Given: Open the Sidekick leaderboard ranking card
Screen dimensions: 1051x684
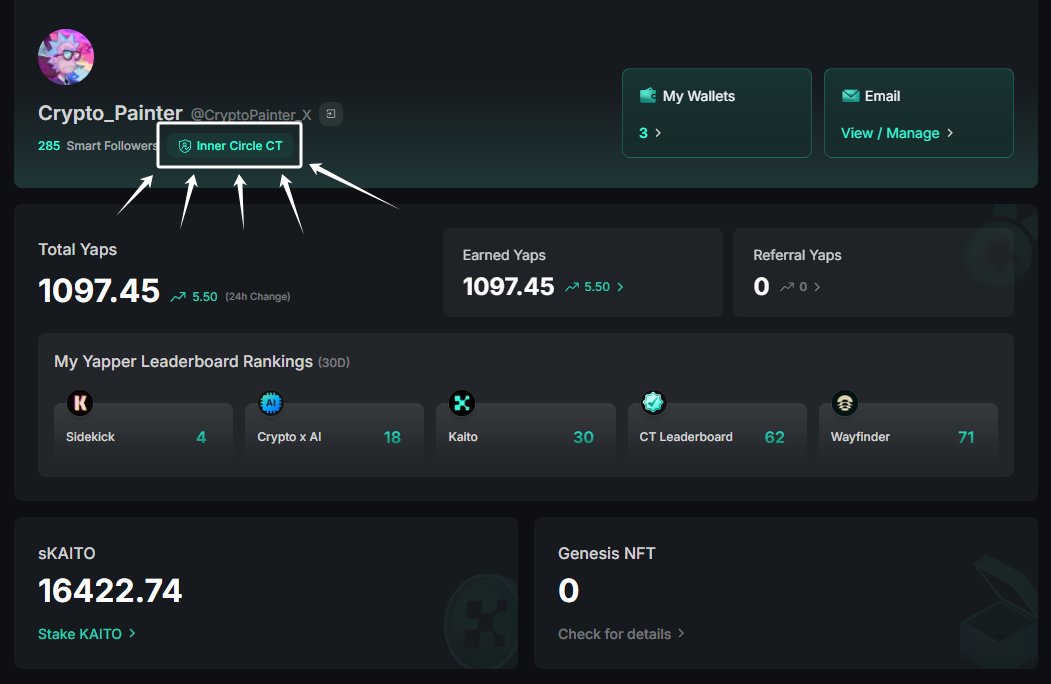Looking at the screenshot, I should [x=143, y=431].
